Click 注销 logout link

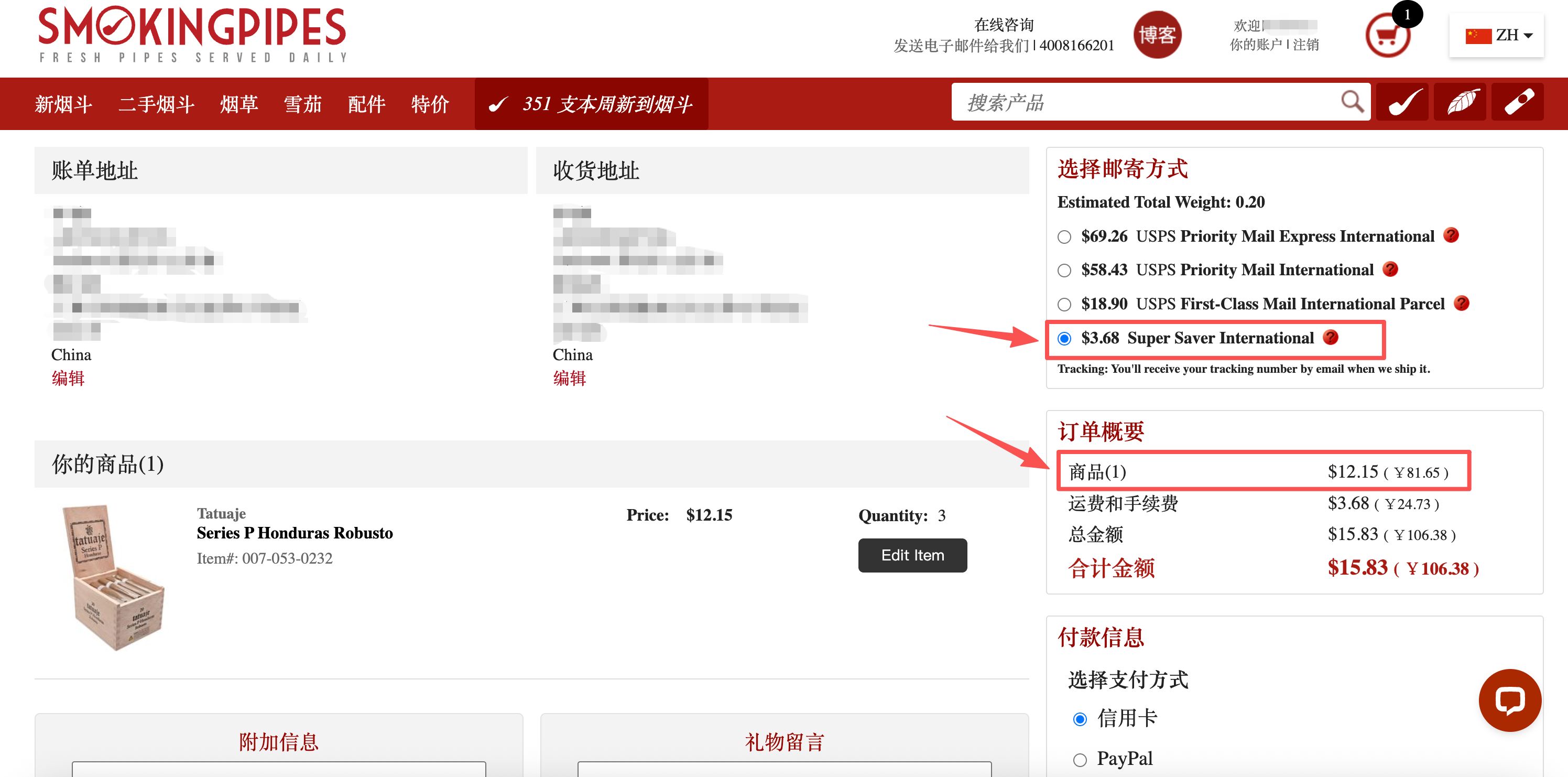[1305, 45]
